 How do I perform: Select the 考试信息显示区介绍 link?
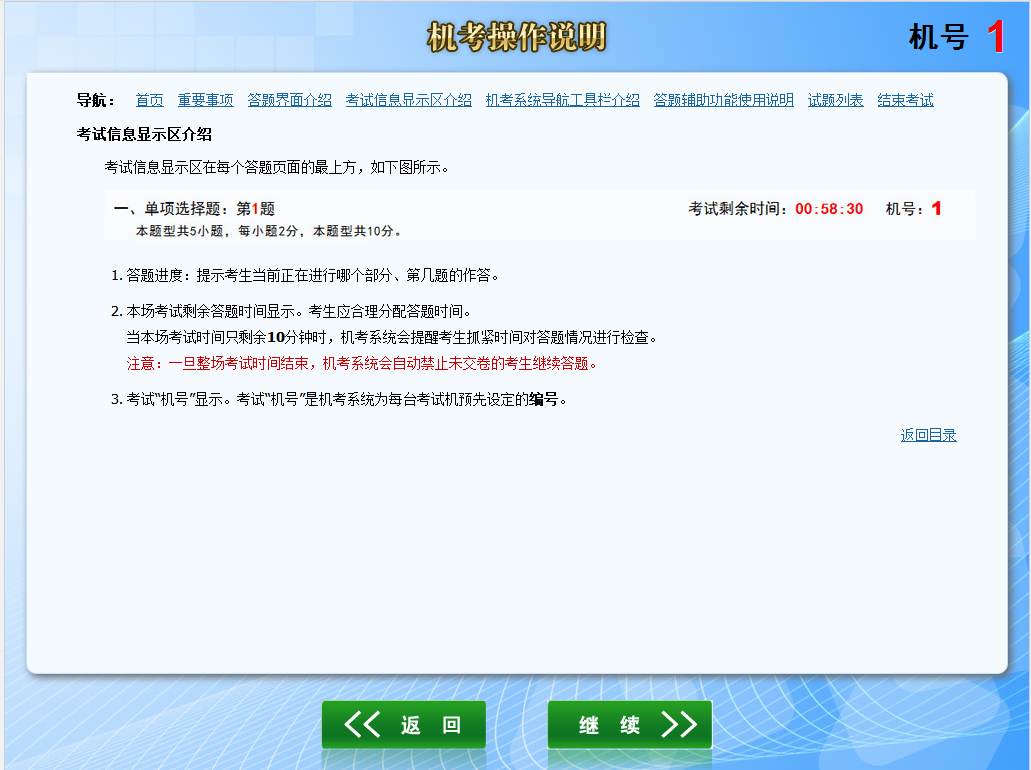click(x=409, y=100)
